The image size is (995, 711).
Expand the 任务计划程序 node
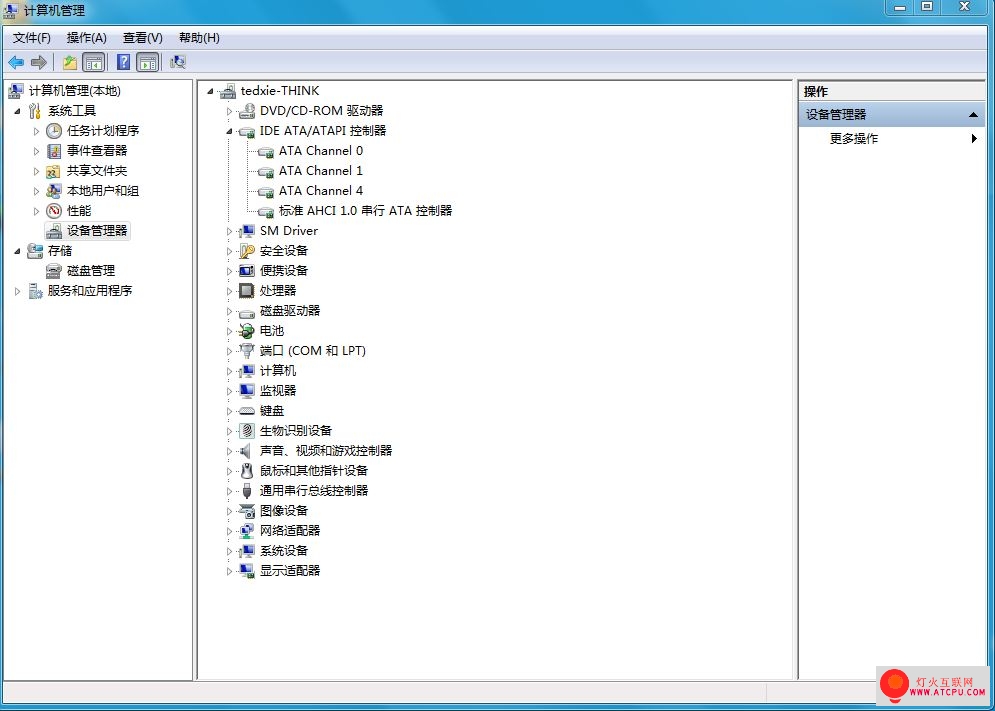pos(37,131)
